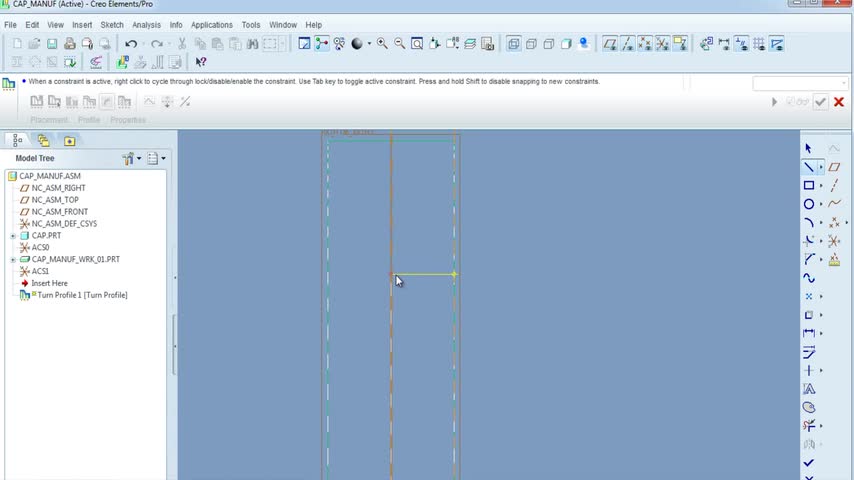854x480 pixels.
Task: Cancel the feature with red X
Action: pyautogui.click(x=839, y=102)
